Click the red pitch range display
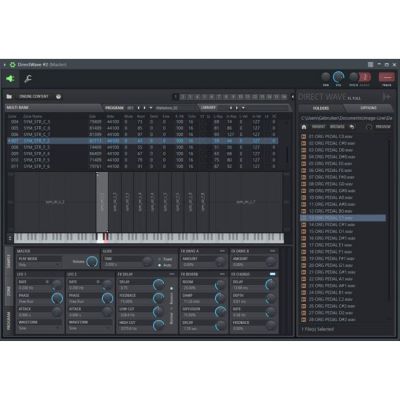Image resolution: width=400 pixels, height=400 pixels. (365, 78)
